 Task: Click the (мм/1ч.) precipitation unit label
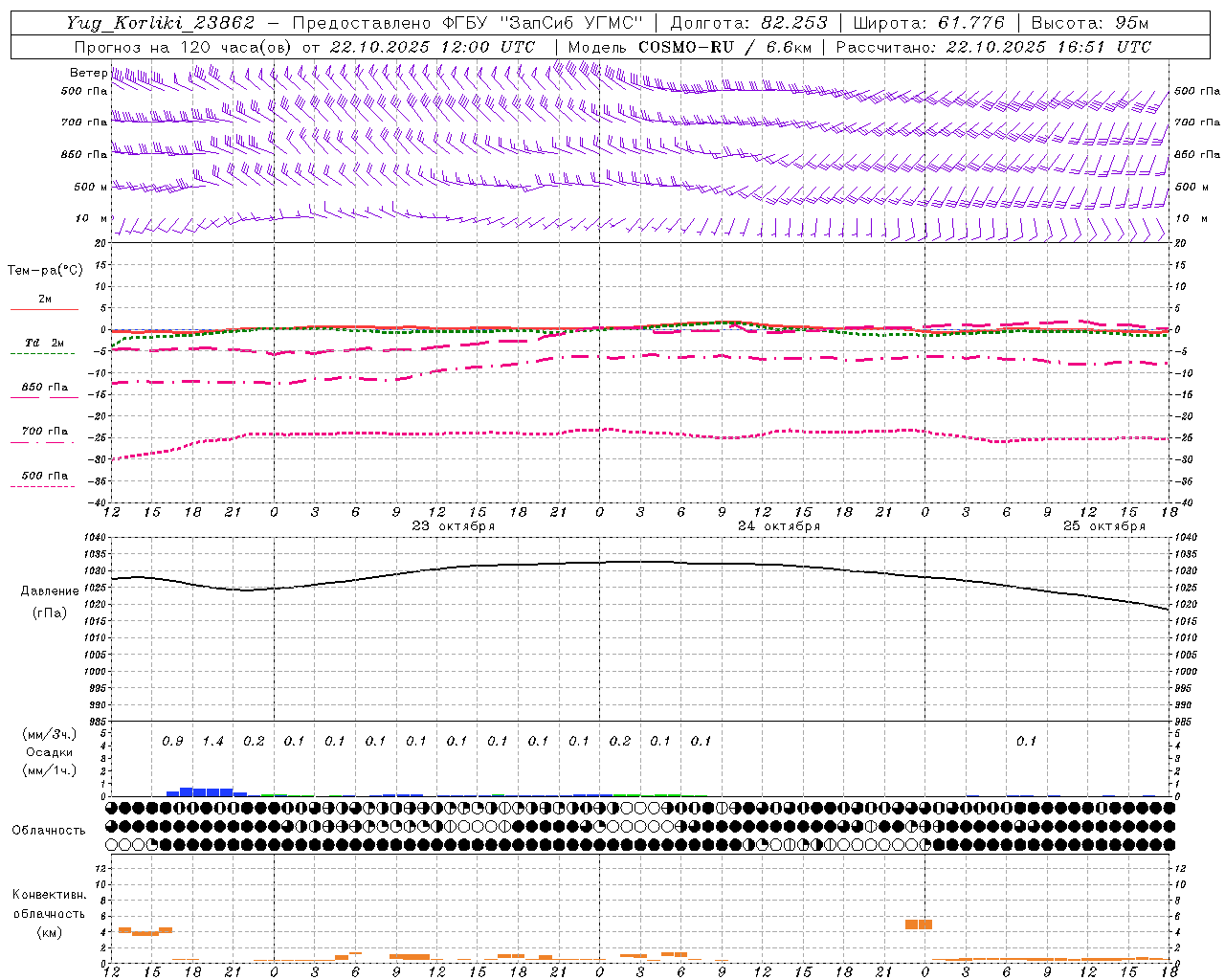click(50, 770)
